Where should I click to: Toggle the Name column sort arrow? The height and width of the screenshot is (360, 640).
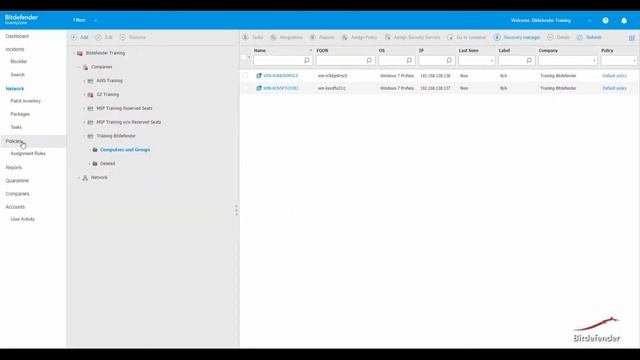tap(311, 51)
